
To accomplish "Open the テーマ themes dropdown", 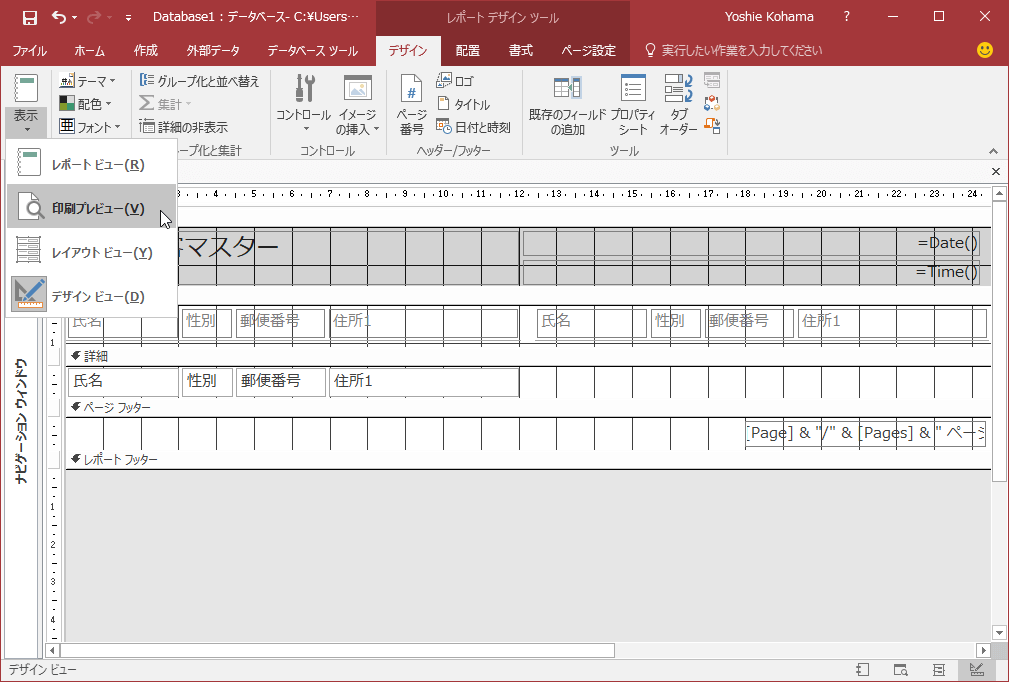I will click(x=88, y=81).
